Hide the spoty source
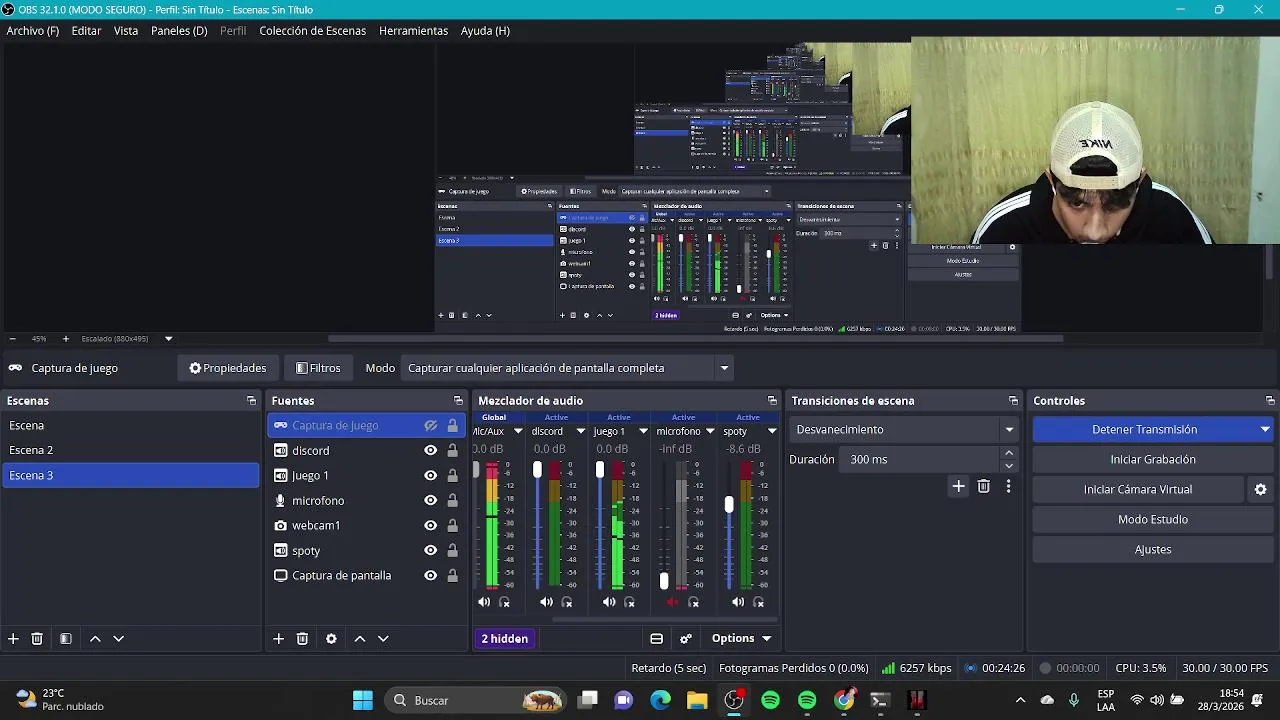Screen dimensions: 1280x720 (x=430, y=550)
